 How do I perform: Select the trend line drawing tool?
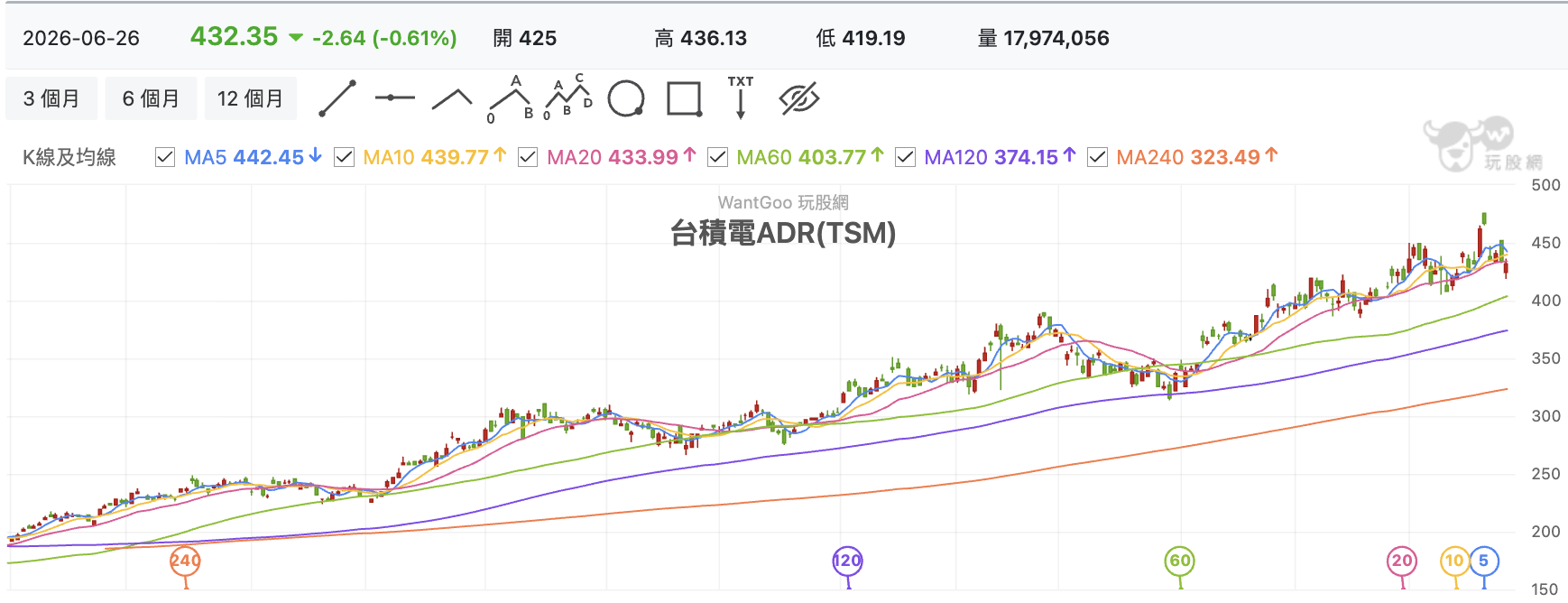point(337,98)
